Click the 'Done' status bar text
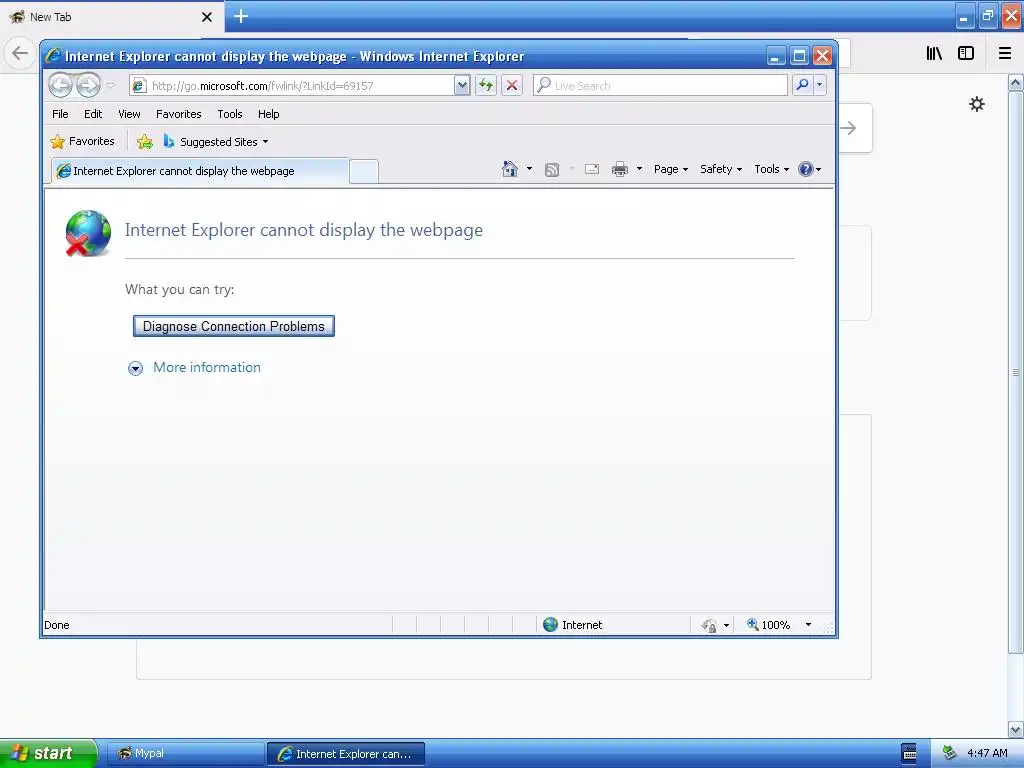Viewport: 1024px width, 768px height. point(57,625)
